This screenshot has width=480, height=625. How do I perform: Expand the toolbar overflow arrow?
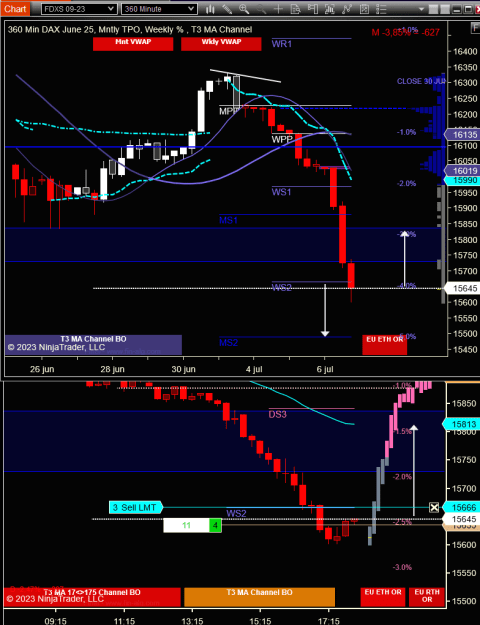421,9
